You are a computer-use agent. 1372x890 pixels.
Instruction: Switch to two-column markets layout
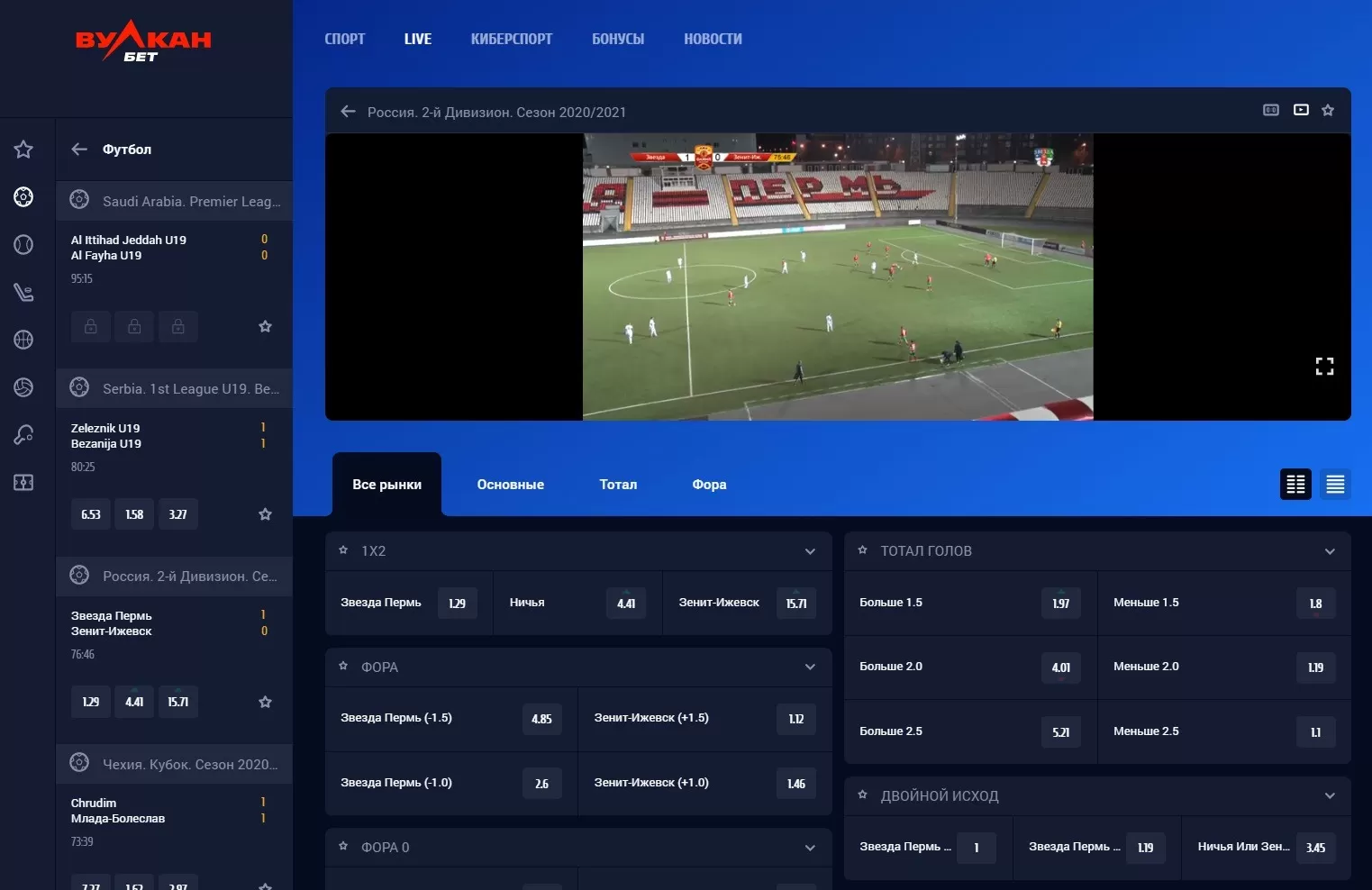1295,485
